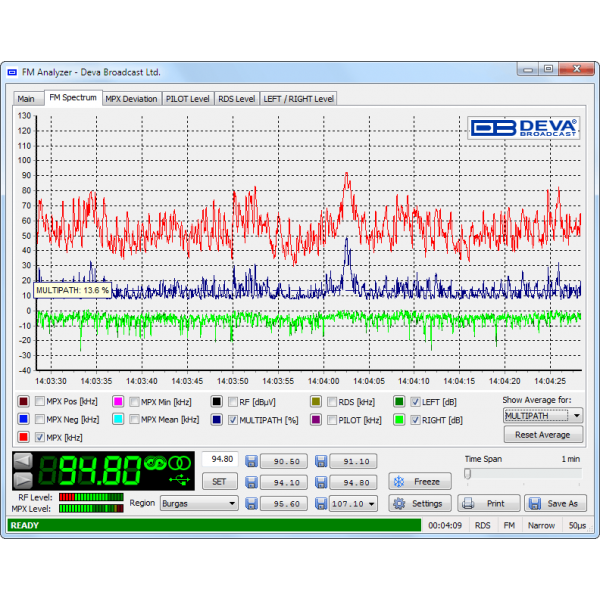The image size is (600, 600).
Task: Save current frequency to the 94.10 preset
Action: (x=251, y=482)
